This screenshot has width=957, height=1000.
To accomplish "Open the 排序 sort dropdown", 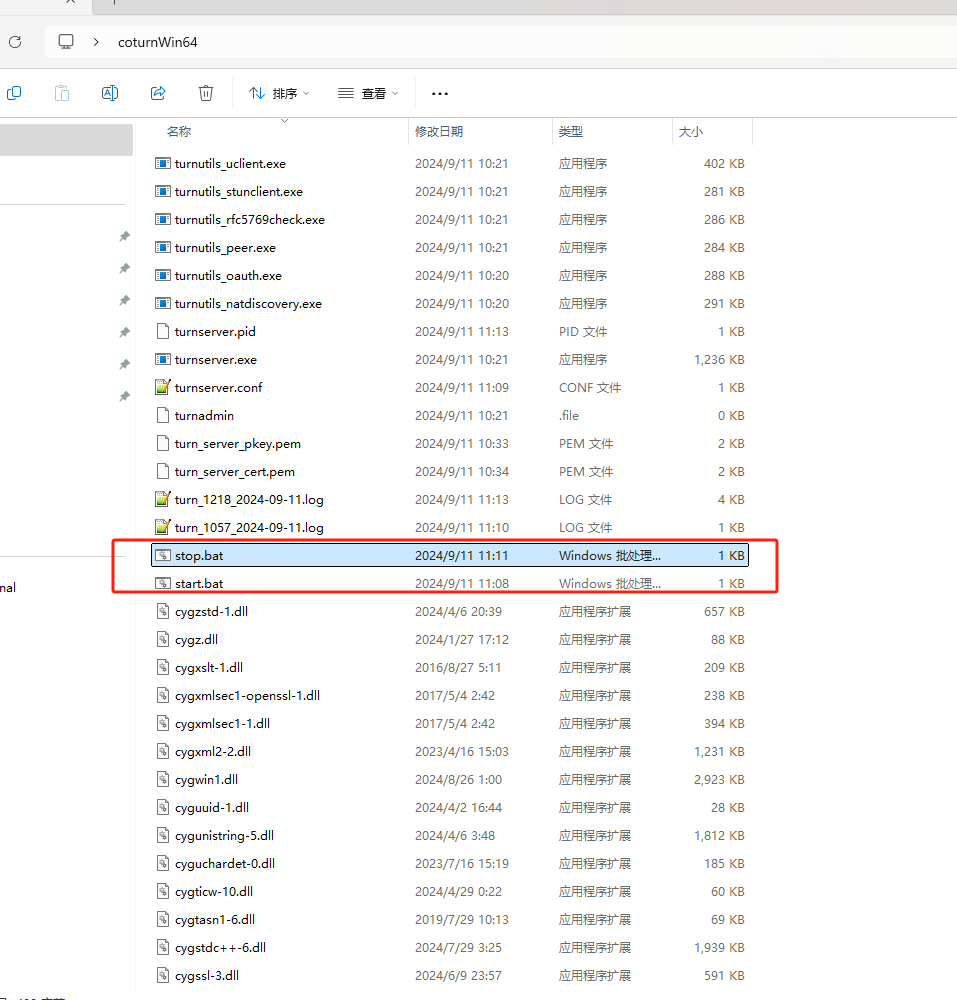I will tap(279, 93).
